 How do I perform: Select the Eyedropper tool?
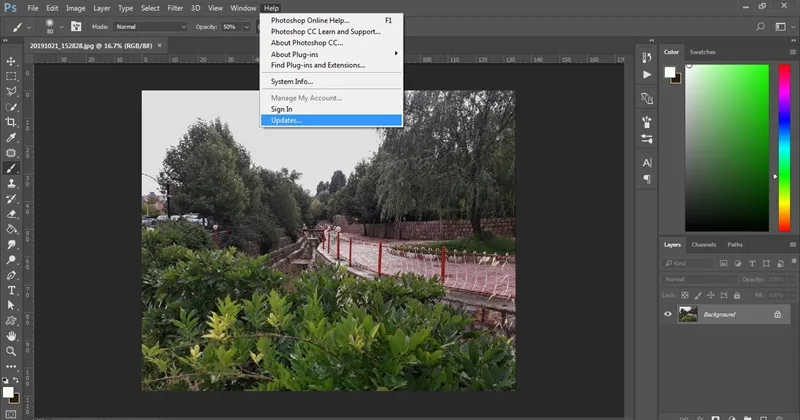(x=11, y=137)
